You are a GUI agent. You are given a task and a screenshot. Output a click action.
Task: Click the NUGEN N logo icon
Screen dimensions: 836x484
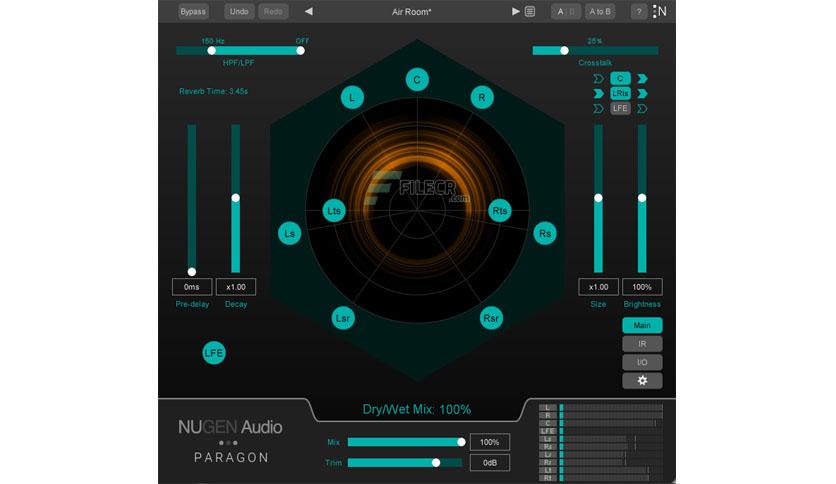660,11
